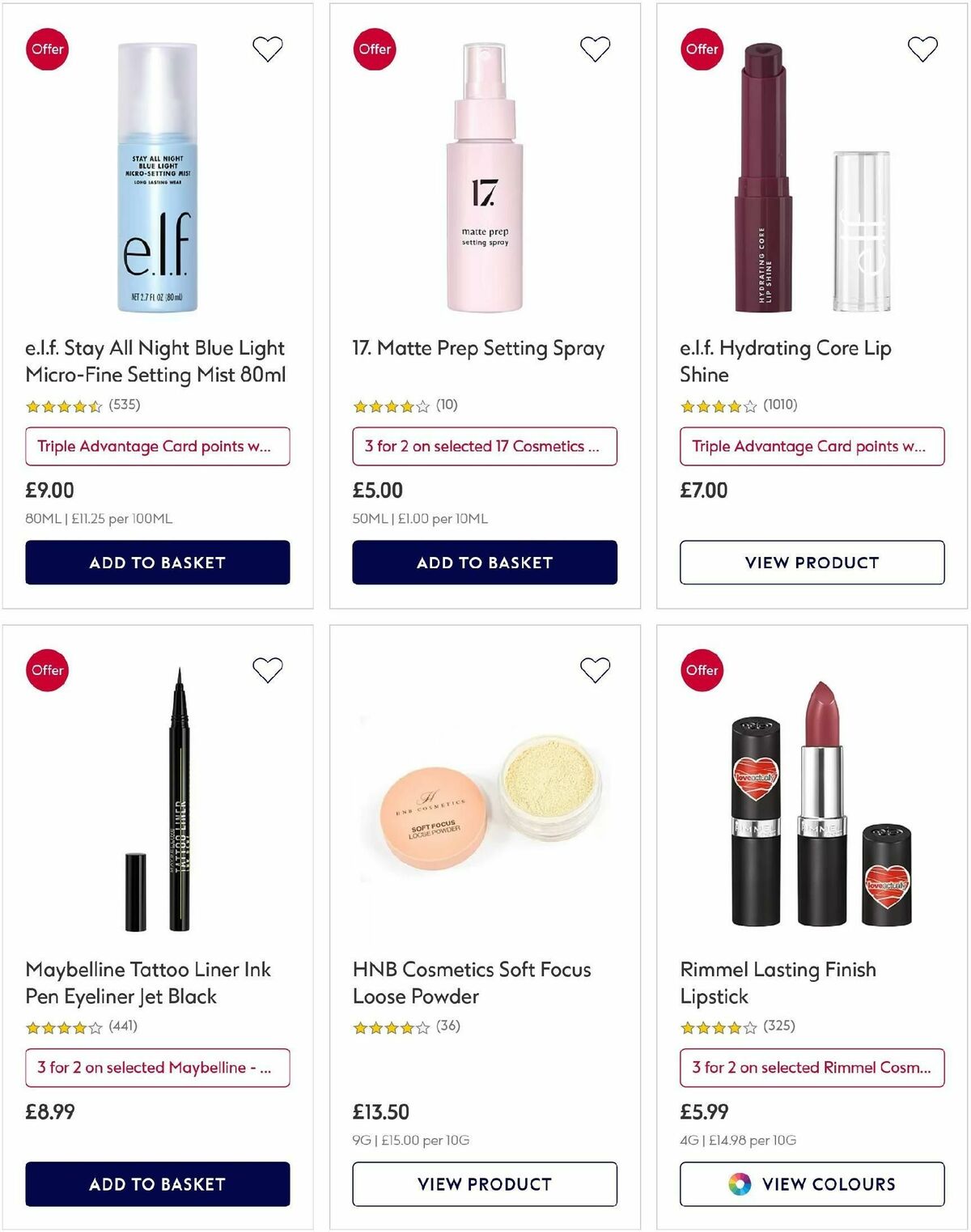Image resolution: width=971 pixels, height=1232 pixels.
Task: Expand the 3 for 2 Rimmel offer details
Action: click(812, 1068)
